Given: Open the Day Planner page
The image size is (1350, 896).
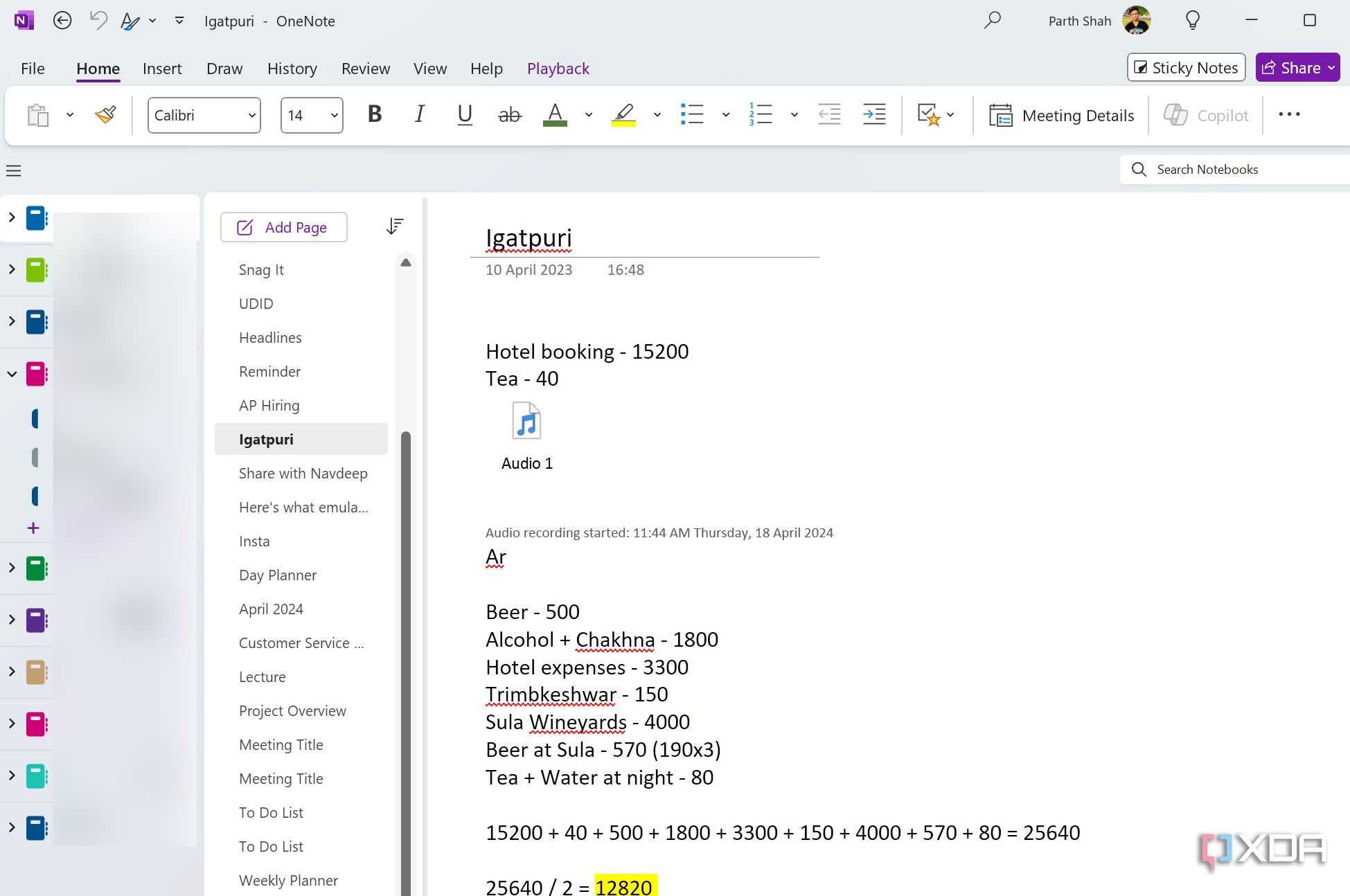Looking at the screenshot, I should pyautogui.click(x=301, y=575).
